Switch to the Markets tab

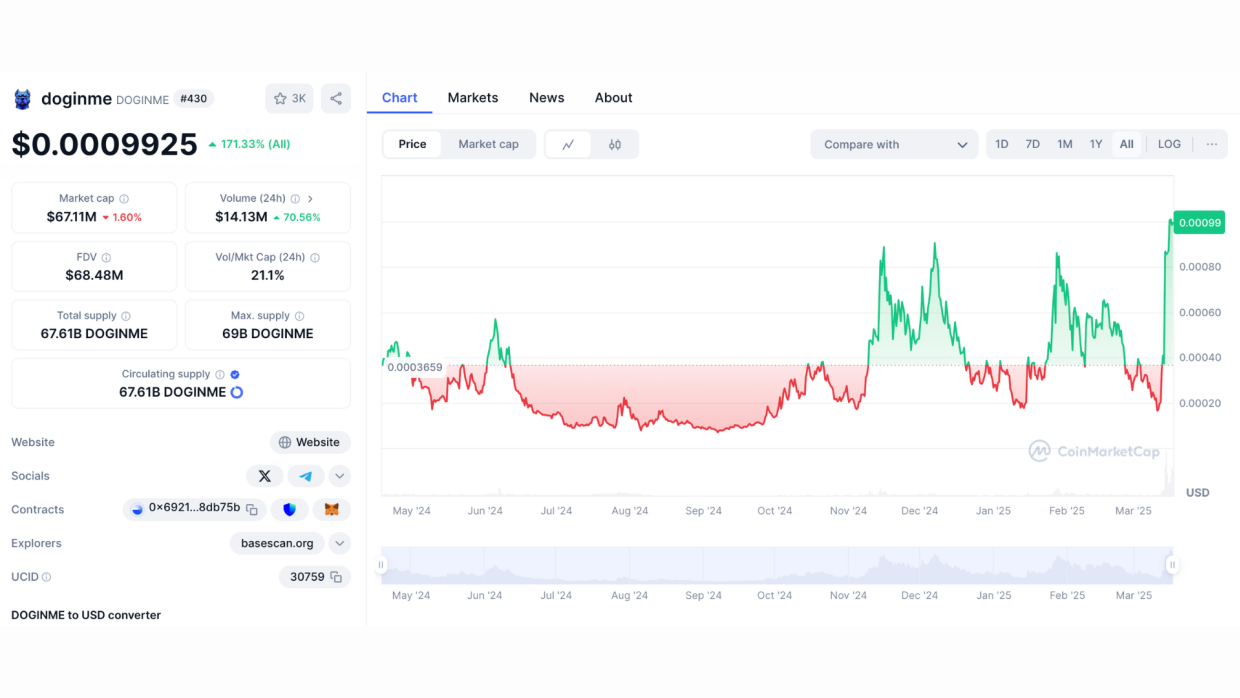pos(473,98)
